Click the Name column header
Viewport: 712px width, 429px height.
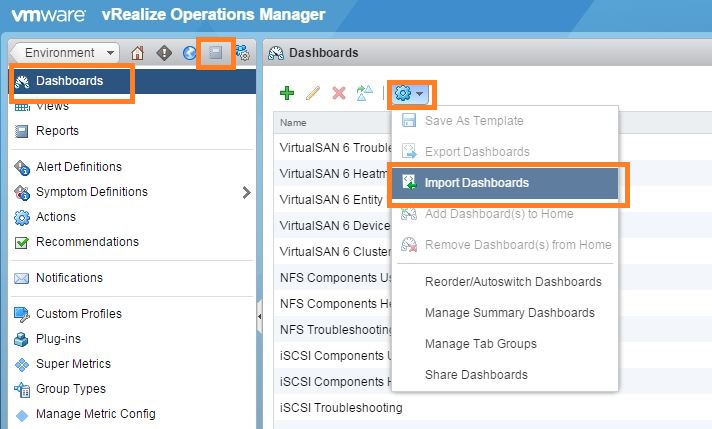click(293, 123)
